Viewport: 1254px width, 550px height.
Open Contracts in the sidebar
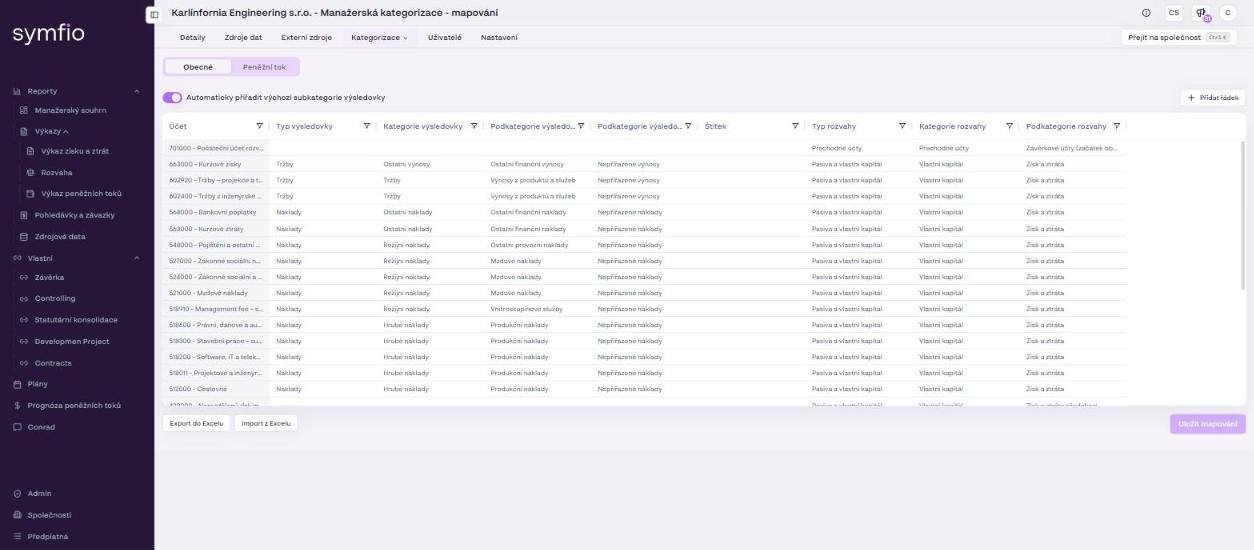click(x=53, y=363)
